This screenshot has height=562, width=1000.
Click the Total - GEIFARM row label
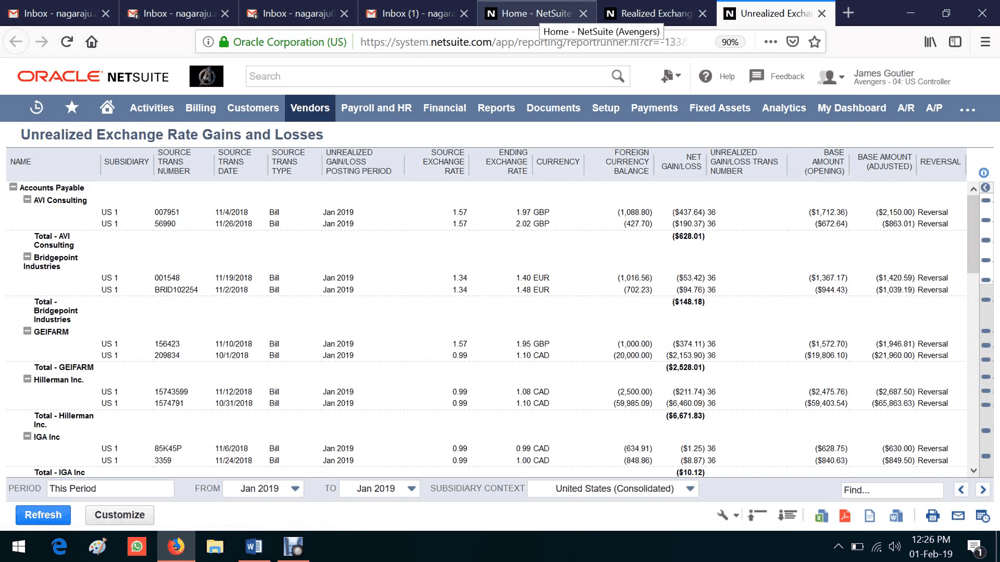64,367
